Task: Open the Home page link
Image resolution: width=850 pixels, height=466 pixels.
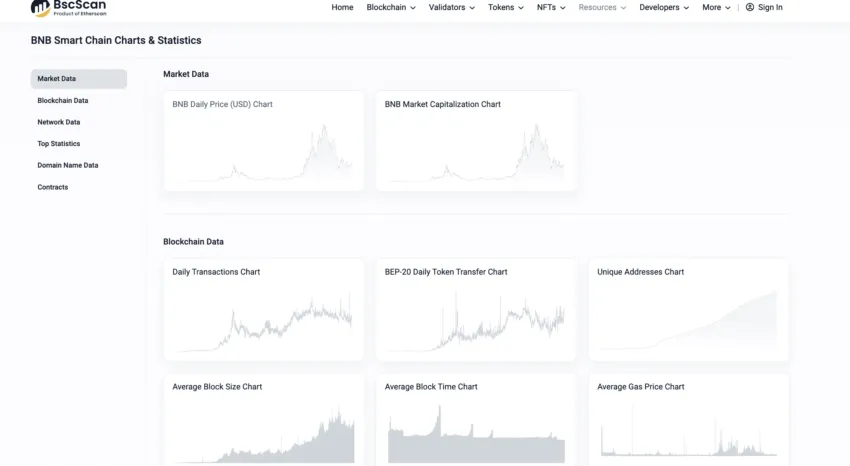Action: [342, 7]
